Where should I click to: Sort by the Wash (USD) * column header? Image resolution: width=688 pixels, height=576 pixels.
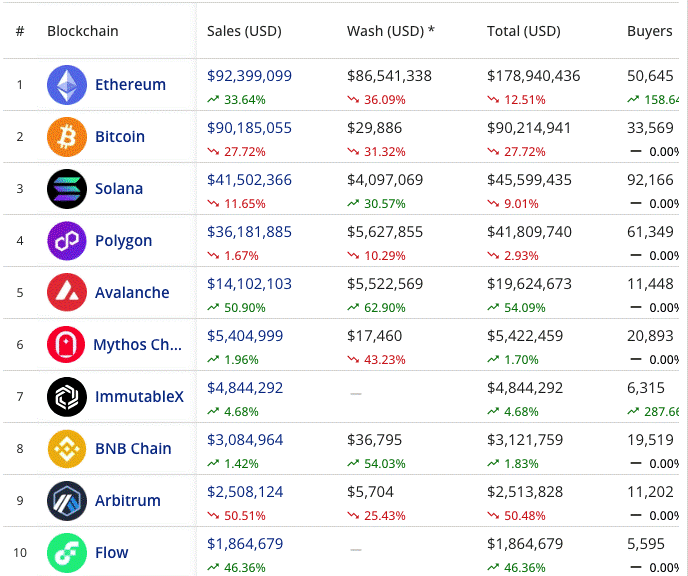[391, 32]
